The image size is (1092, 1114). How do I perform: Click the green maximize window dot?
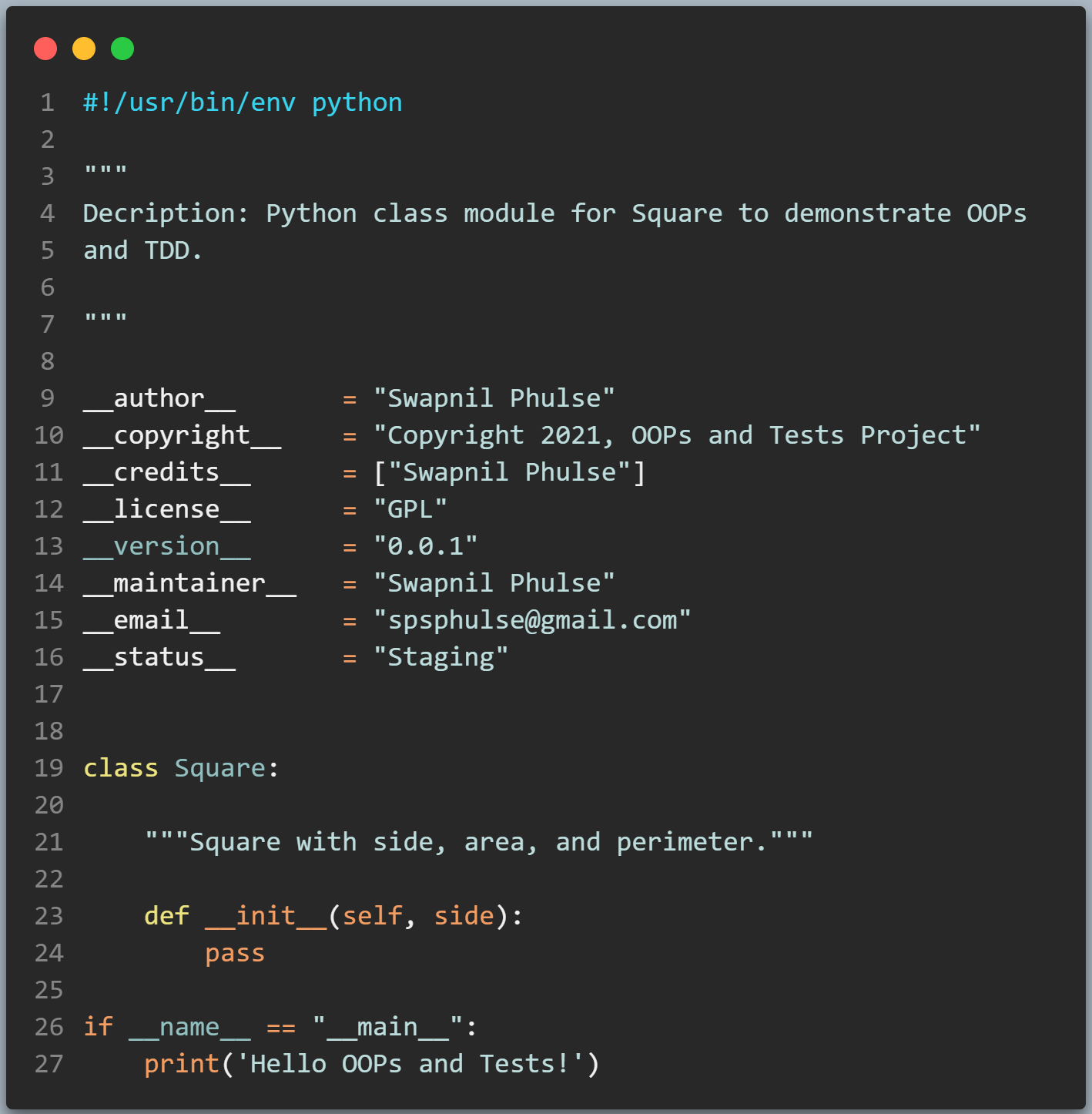click(x=122, y=49)
